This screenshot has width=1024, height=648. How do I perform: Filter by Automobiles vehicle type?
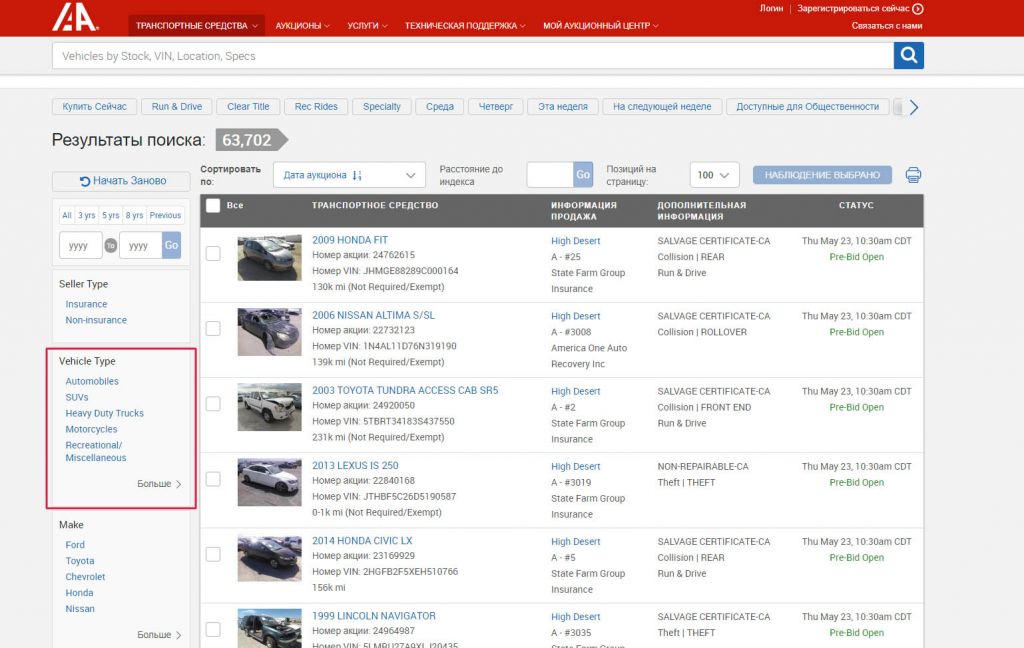(x=92, y=381)
